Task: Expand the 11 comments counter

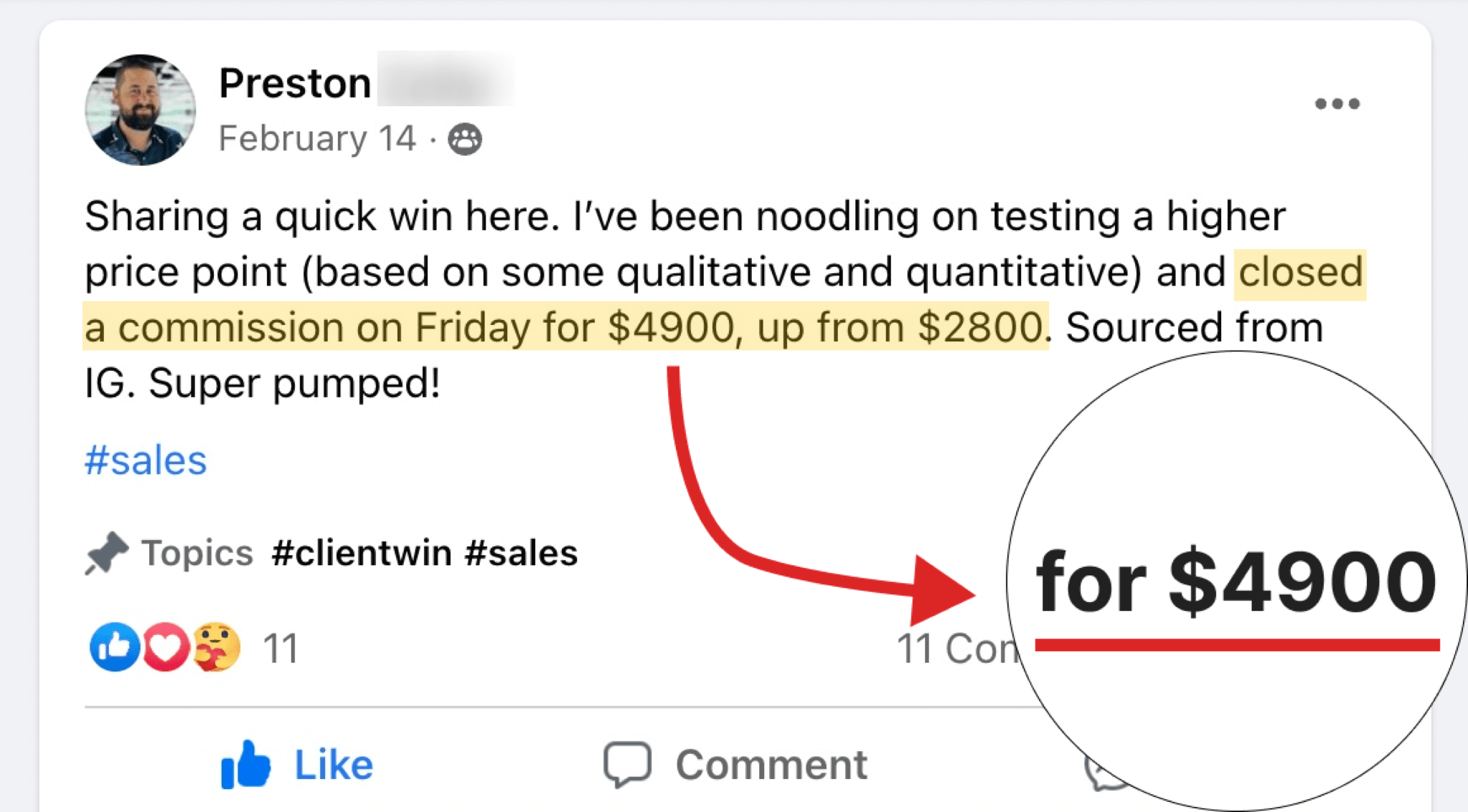Action: (954, 648)
